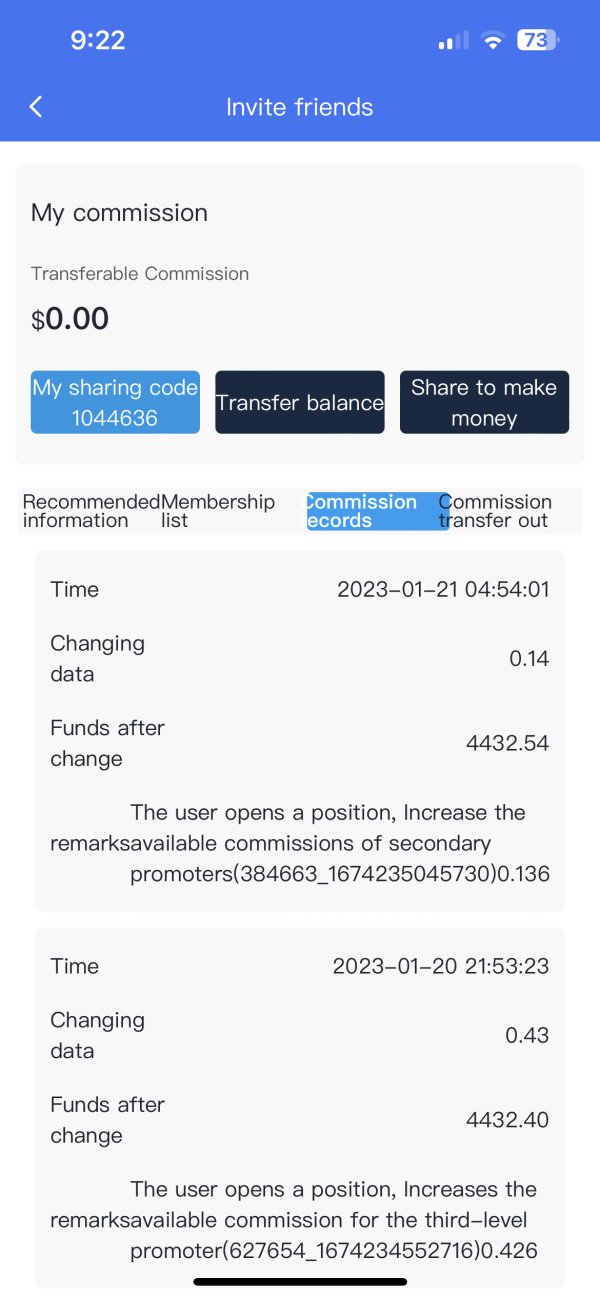Switch to the Membership list tab

218,511
